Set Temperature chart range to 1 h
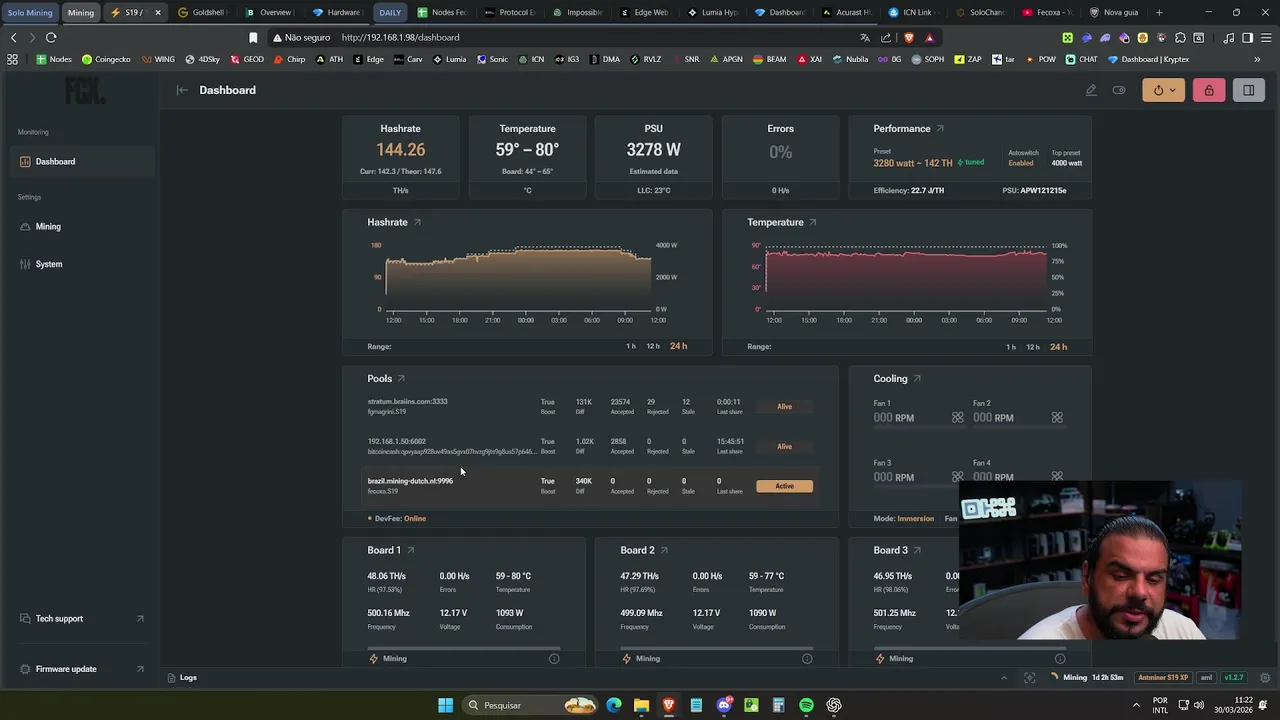This screenshot has height=720, width=1280. [1011, 347]
